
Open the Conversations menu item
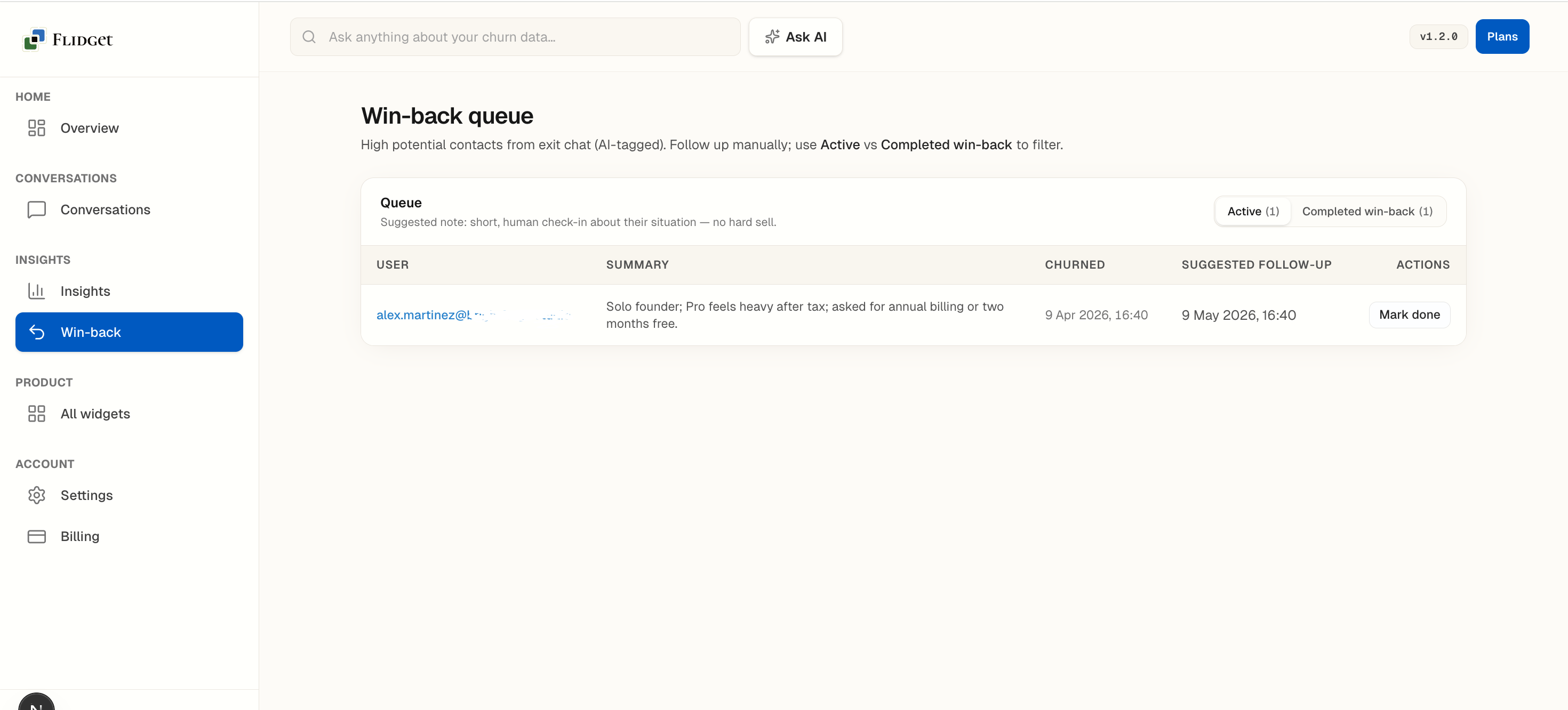[105, 209]
